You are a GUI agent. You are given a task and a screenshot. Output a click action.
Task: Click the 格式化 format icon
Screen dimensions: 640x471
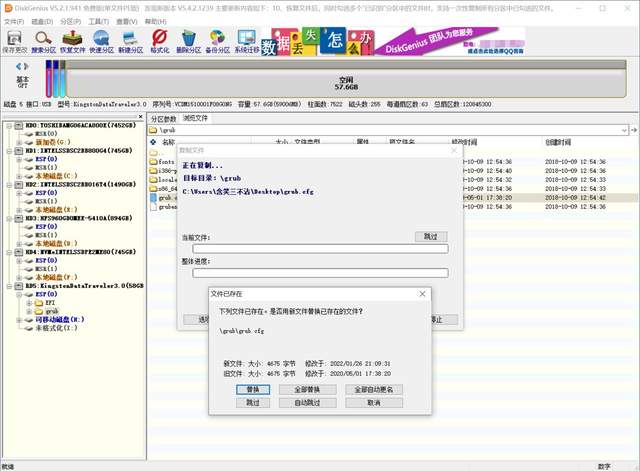click(160, 42)
